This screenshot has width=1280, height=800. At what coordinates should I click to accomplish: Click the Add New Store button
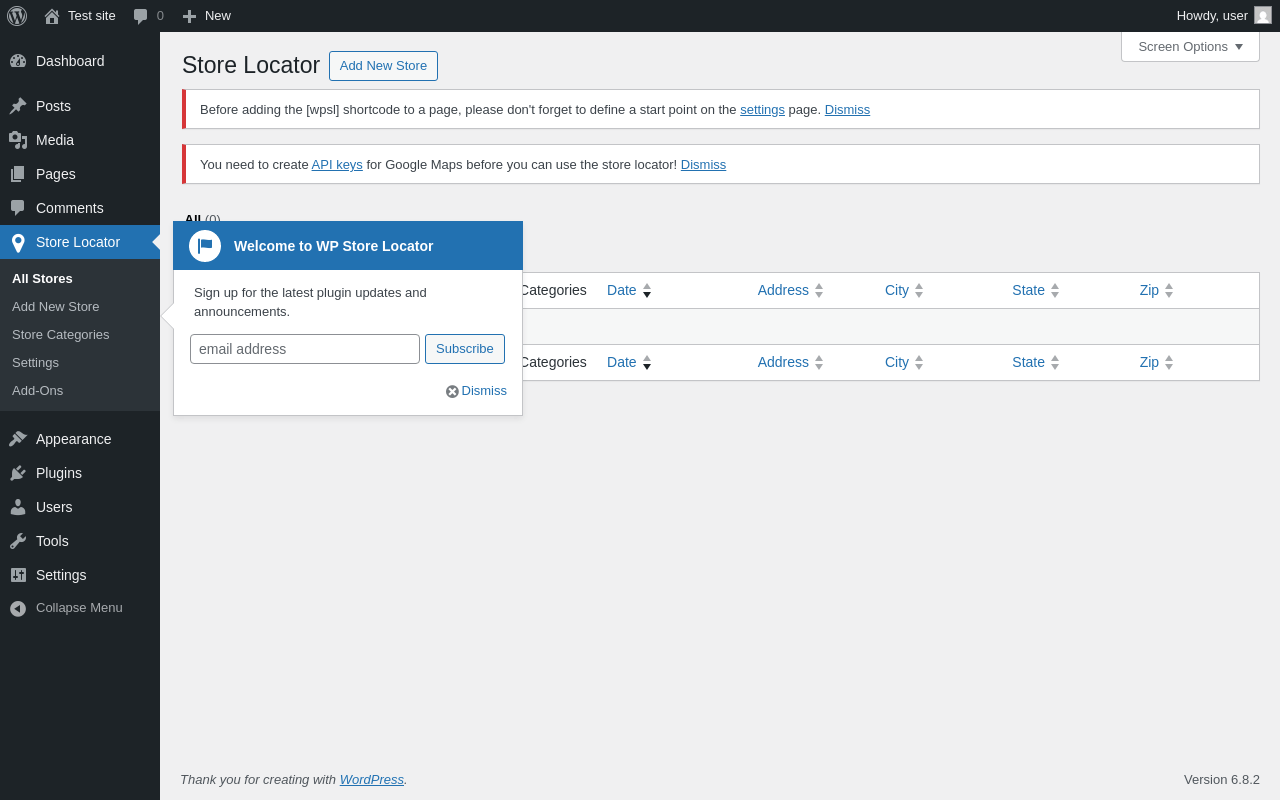(x=383, y=66)
